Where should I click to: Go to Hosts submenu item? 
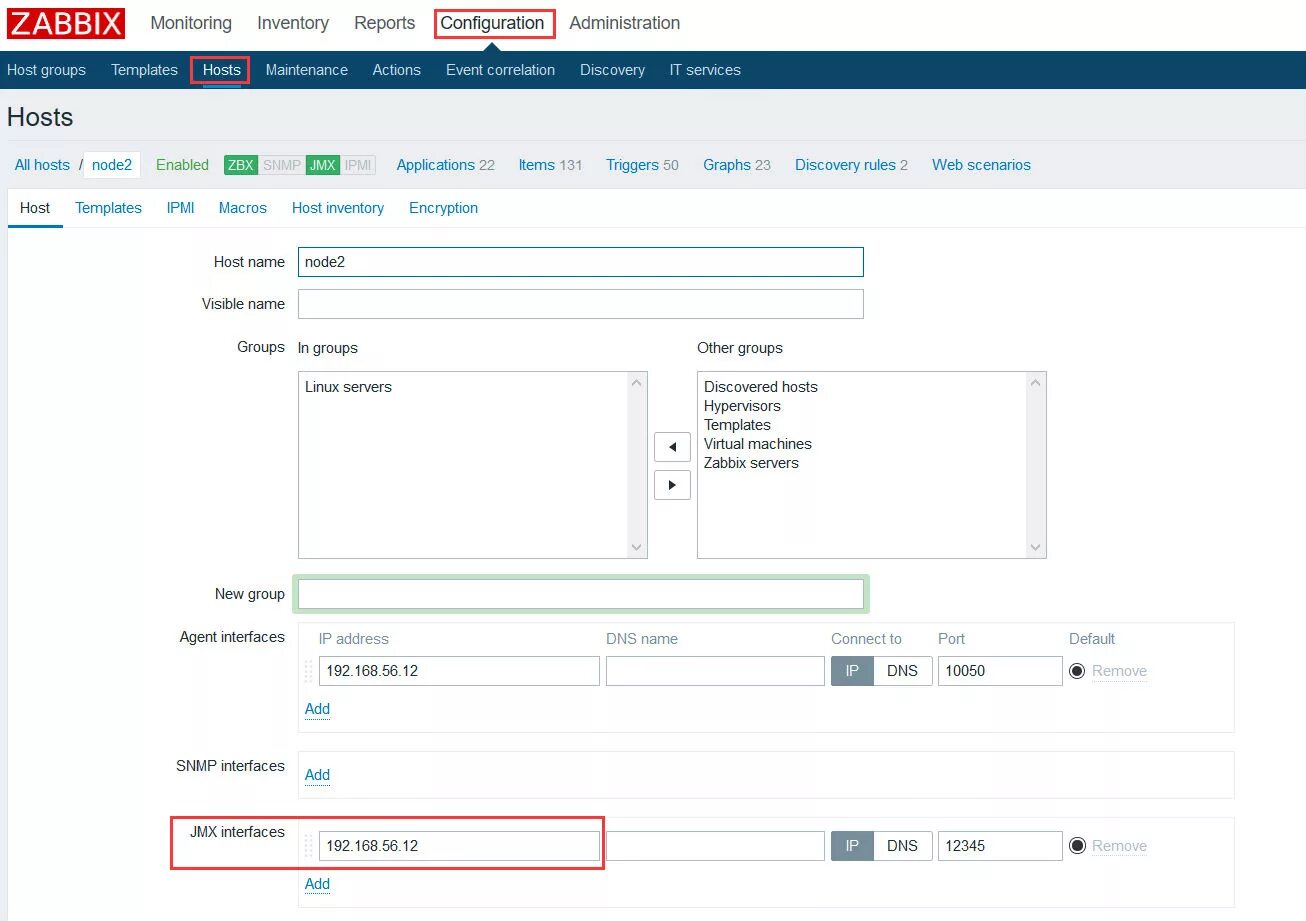[221, 70]
